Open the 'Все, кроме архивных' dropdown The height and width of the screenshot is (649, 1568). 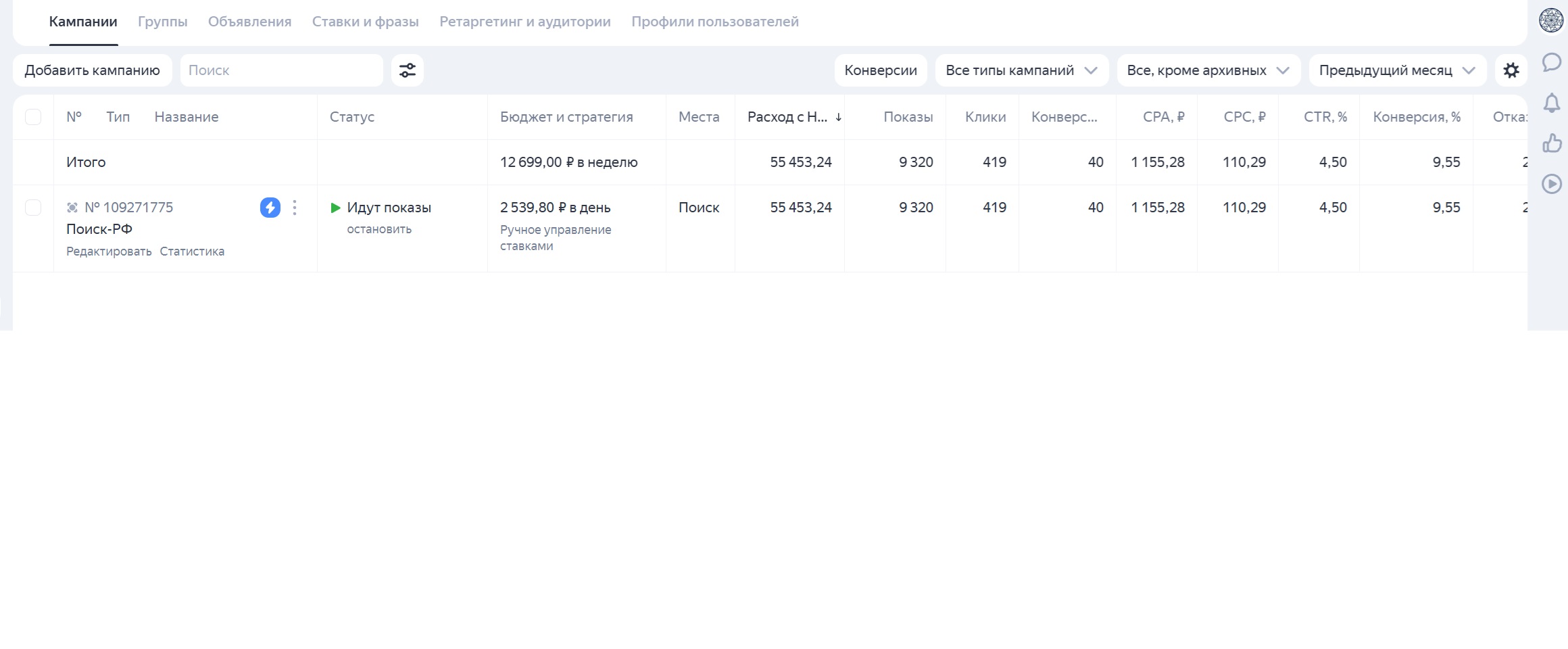(x=1208, y=70)
